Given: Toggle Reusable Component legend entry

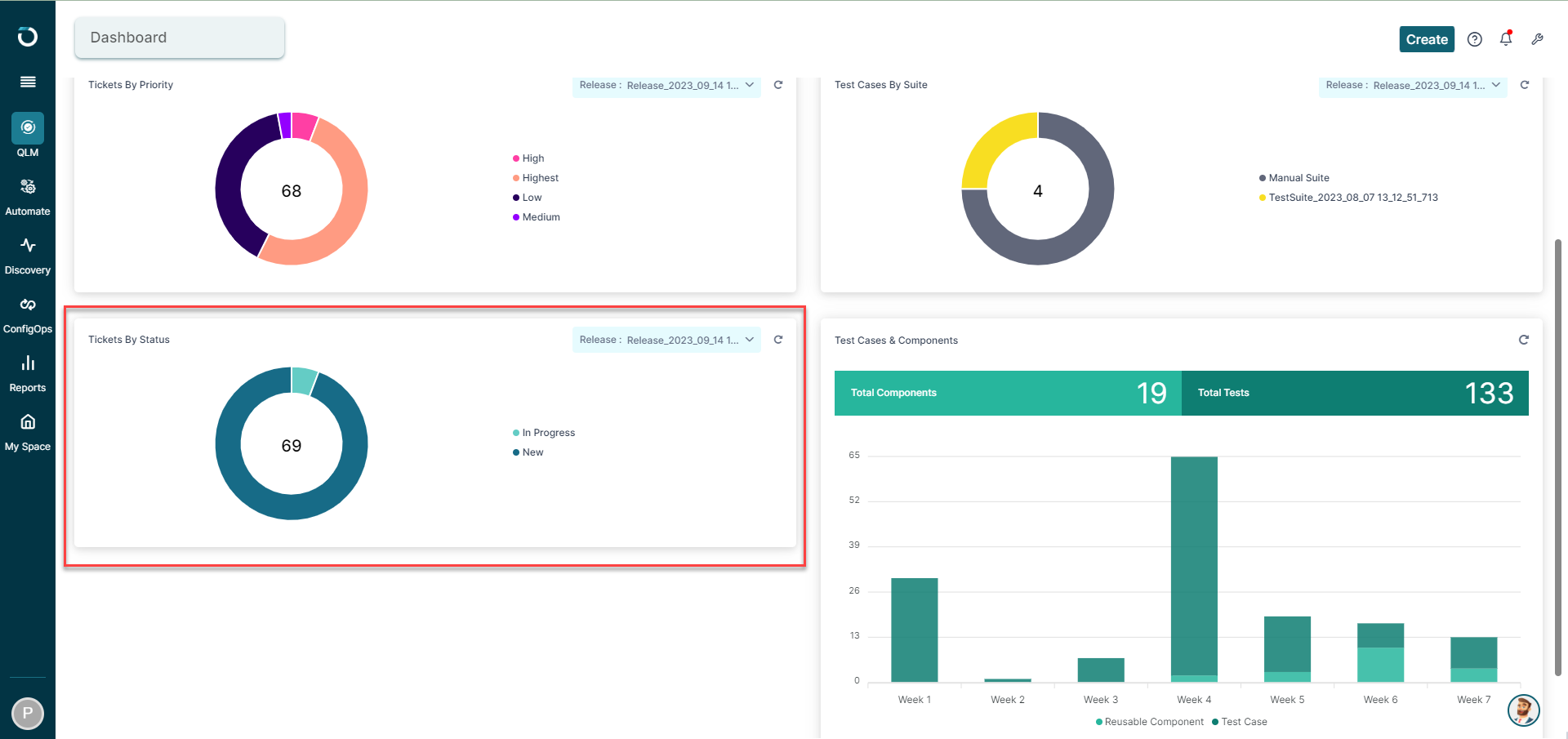Looking at the screenshot, I should pyautogui.click(x=1150, y=722).
